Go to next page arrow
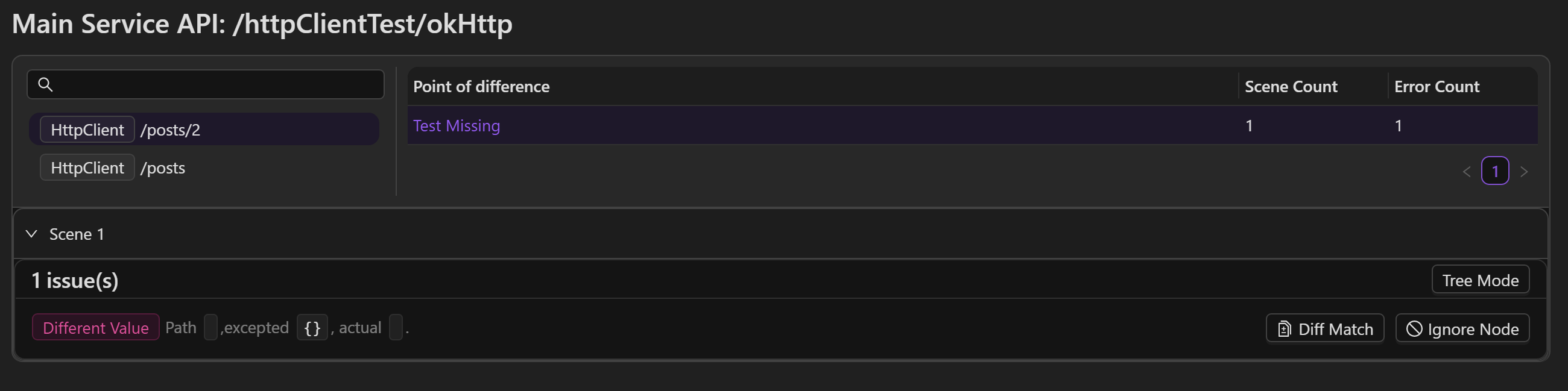Screen dimensions: 1568x391 (1523, 172)
